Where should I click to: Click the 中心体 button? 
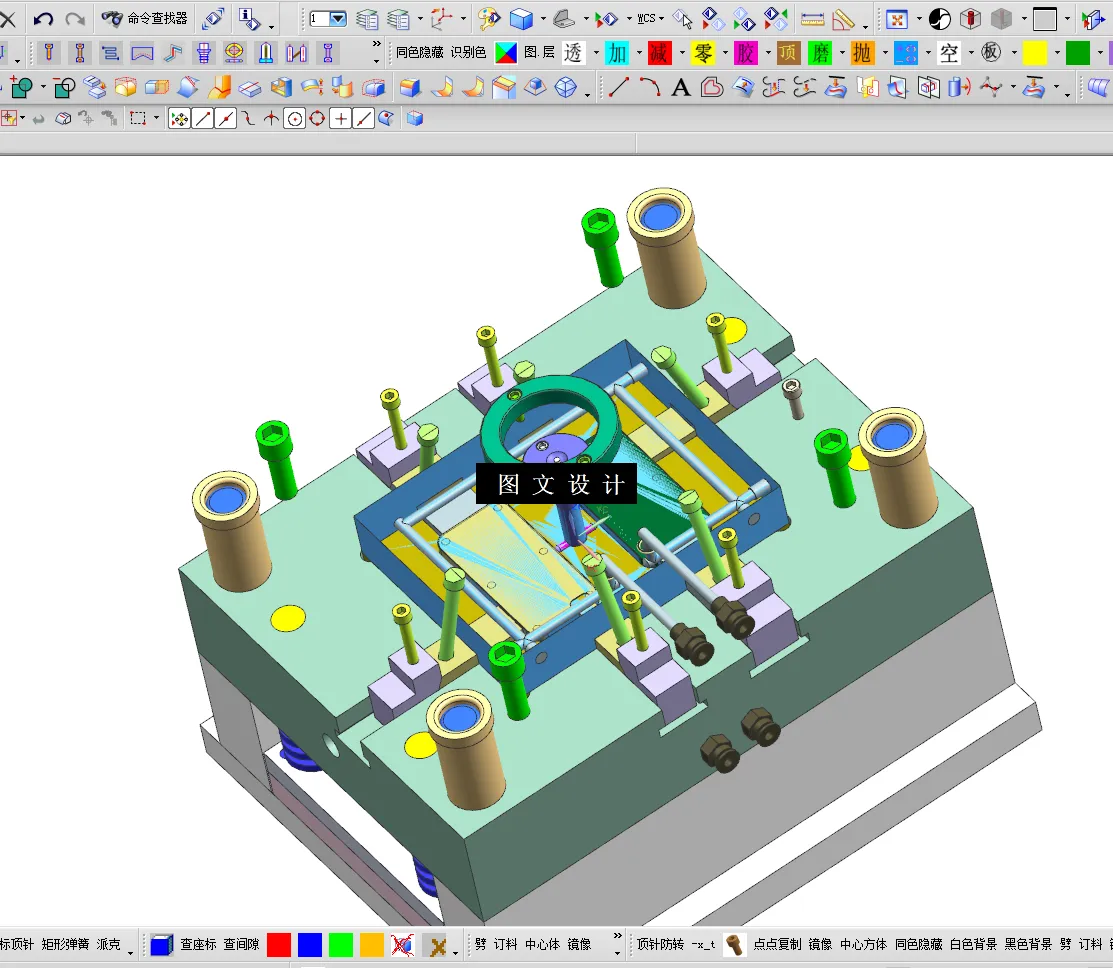[542, 944]
